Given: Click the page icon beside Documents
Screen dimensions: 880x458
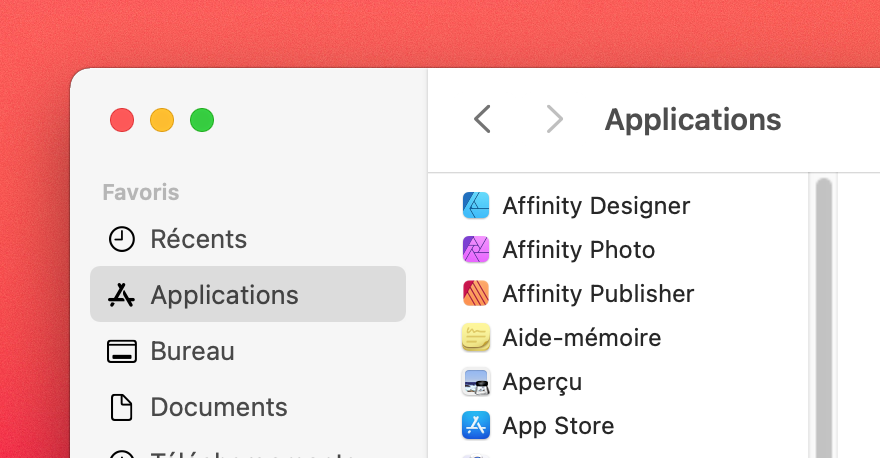Looking at the screenshot, I should [121, 407].
